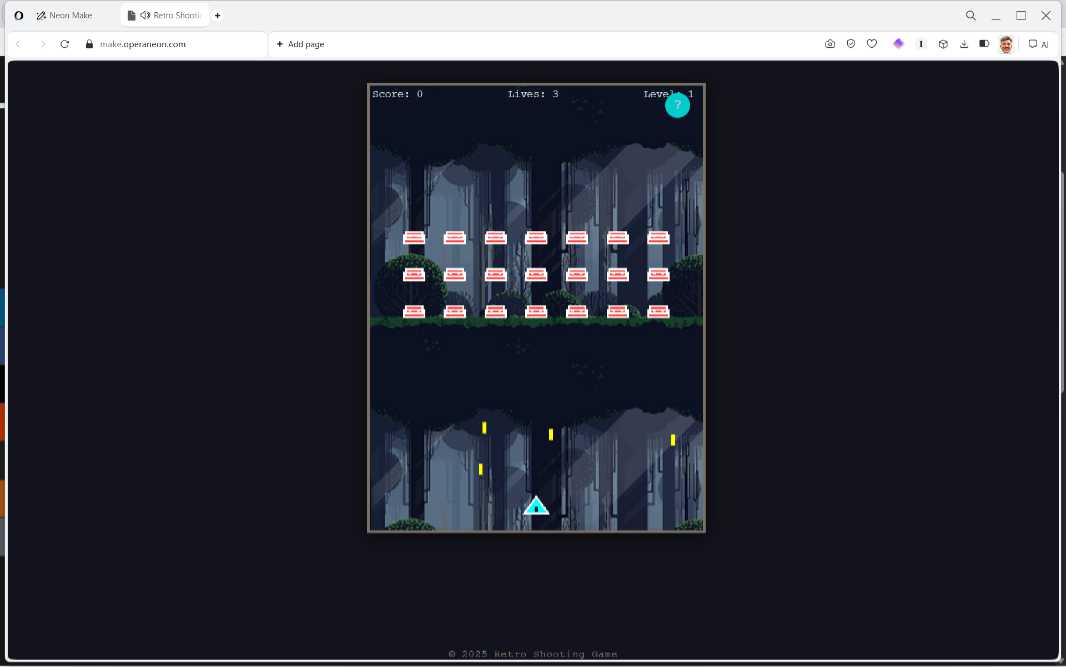The height and width of the screenshot is (667, 1066).
Task: Open the user profile avatar
Action: pyautogui.click(x=1006, y=44)
